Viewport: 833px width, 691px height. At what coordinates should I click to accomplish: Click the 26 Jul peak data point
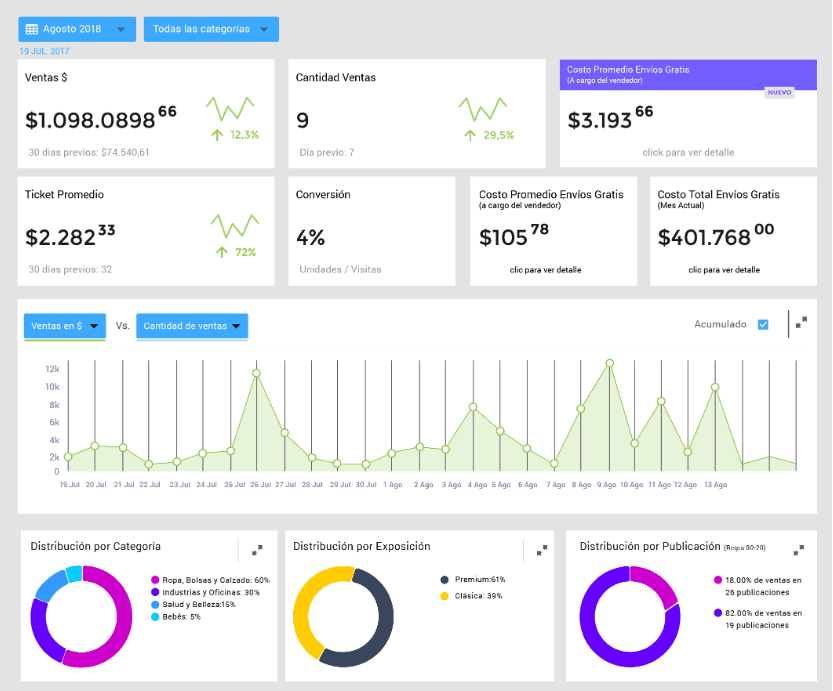click(257, 373)
